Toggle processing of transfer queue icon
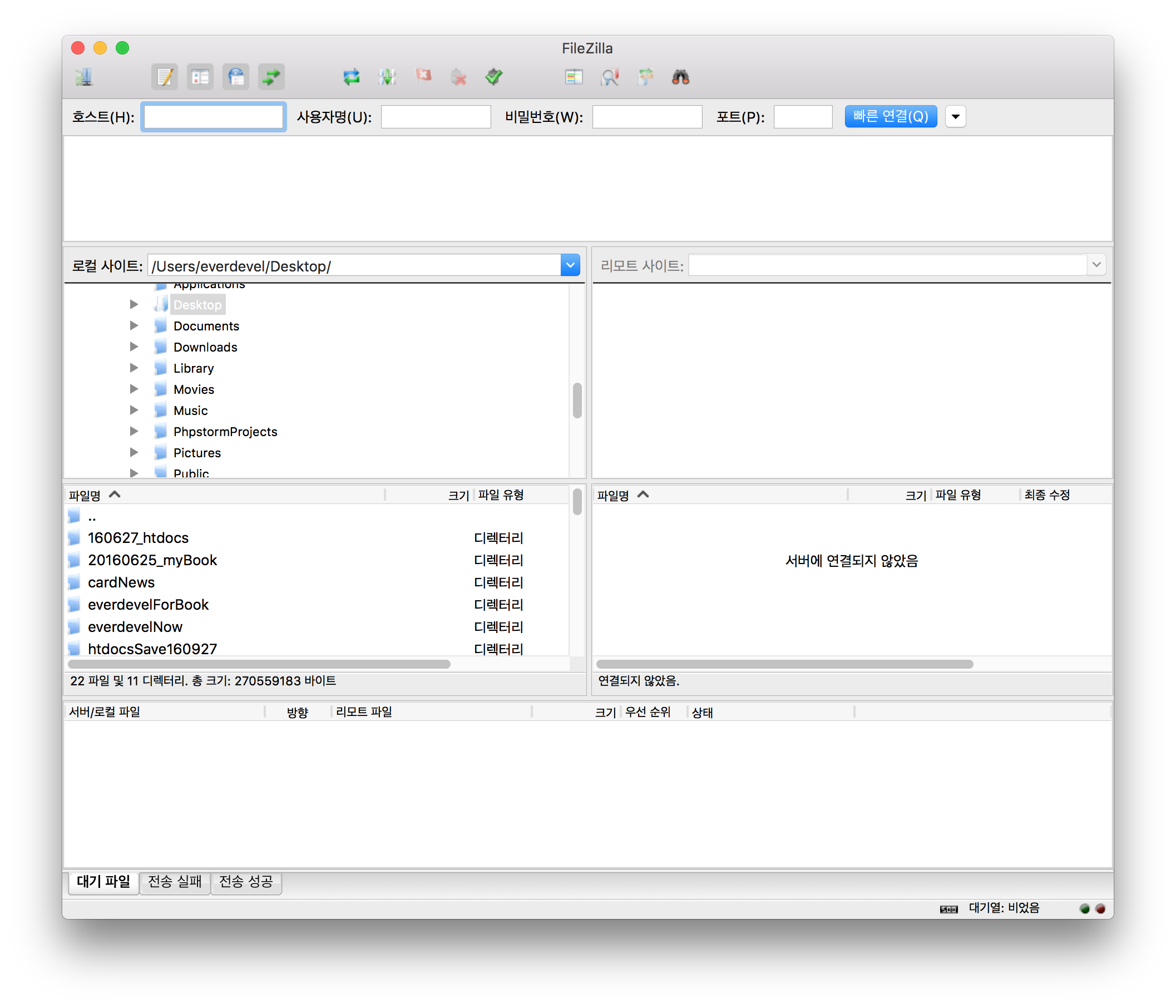This screenshot has width=1176, height=1008. pos(388,77)
